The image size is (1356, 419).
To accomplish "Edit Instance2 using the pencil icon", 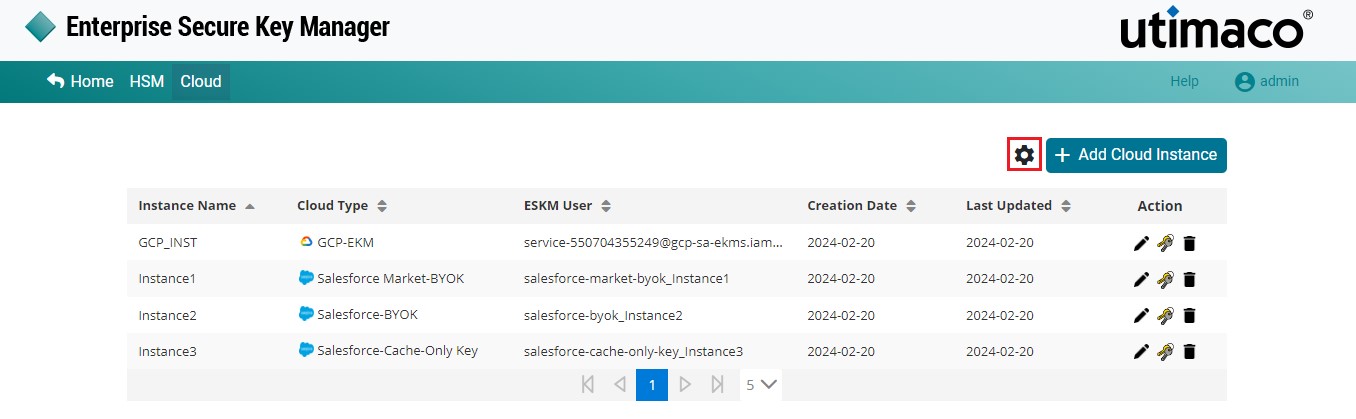I will point(1141,315).
